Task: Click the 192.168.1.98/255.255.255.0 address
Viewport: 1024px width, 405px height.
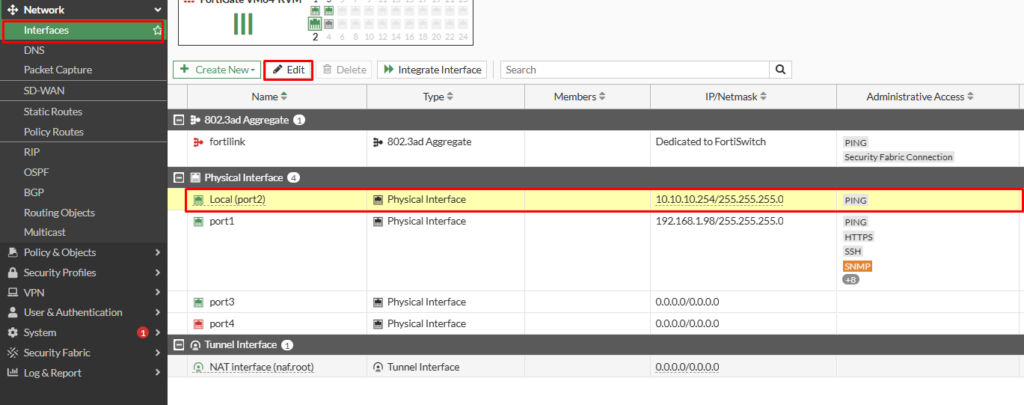Action: coord(719,221)
